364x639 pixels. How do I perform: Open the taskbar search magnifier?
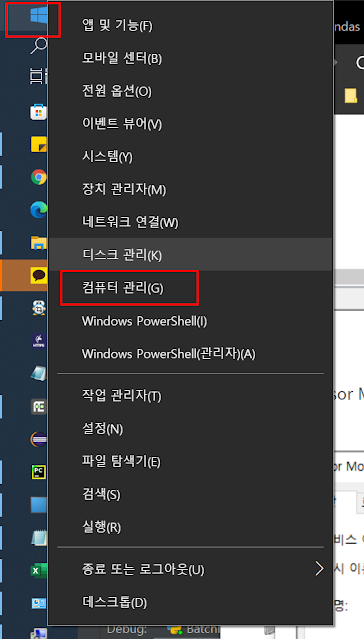[x=39, y=46]
